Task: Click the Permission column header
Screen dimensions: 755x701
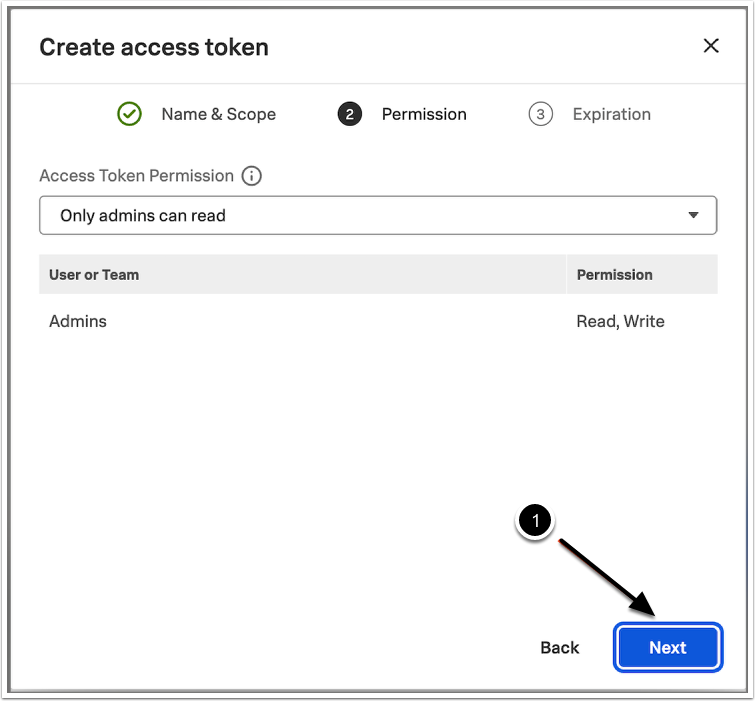Action: tap(614, 274)
